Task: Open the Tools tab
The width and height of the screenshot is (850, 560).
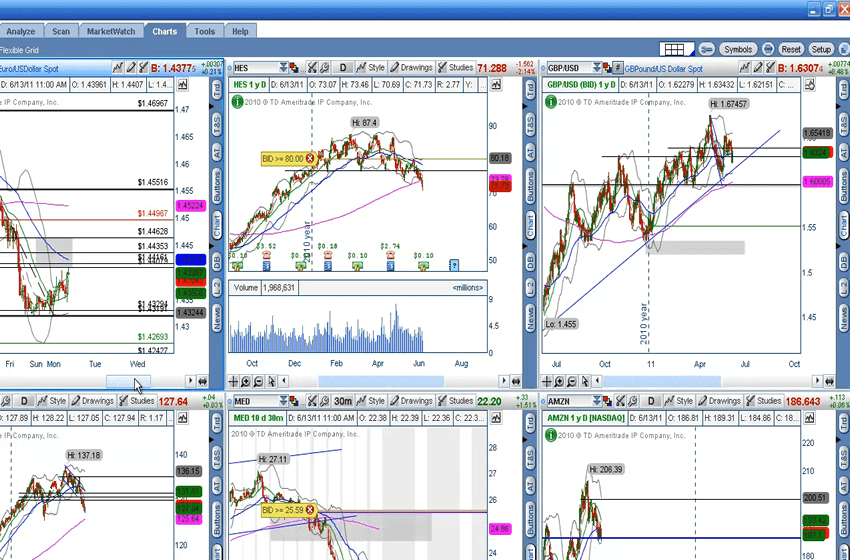Action: click(204, 31)
